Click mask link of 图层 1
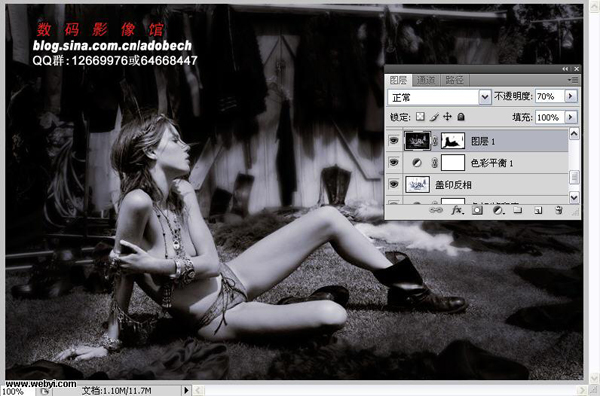 pos(434,141)
